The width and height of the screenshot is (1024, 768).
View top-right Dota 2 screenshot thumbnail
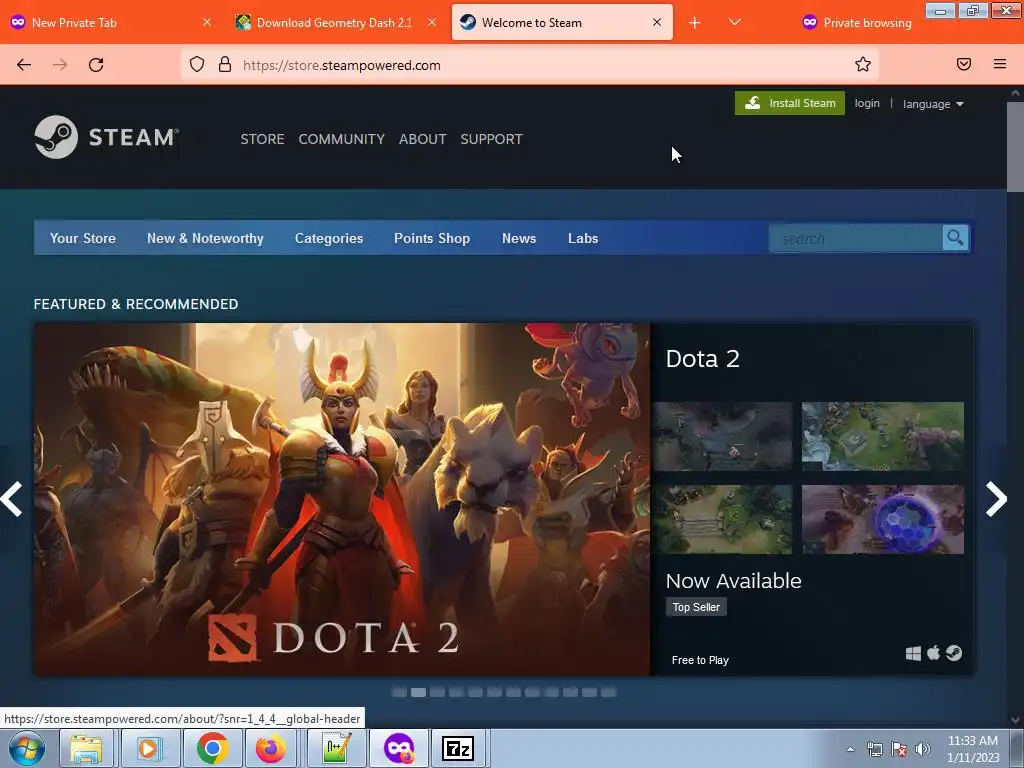882,436
